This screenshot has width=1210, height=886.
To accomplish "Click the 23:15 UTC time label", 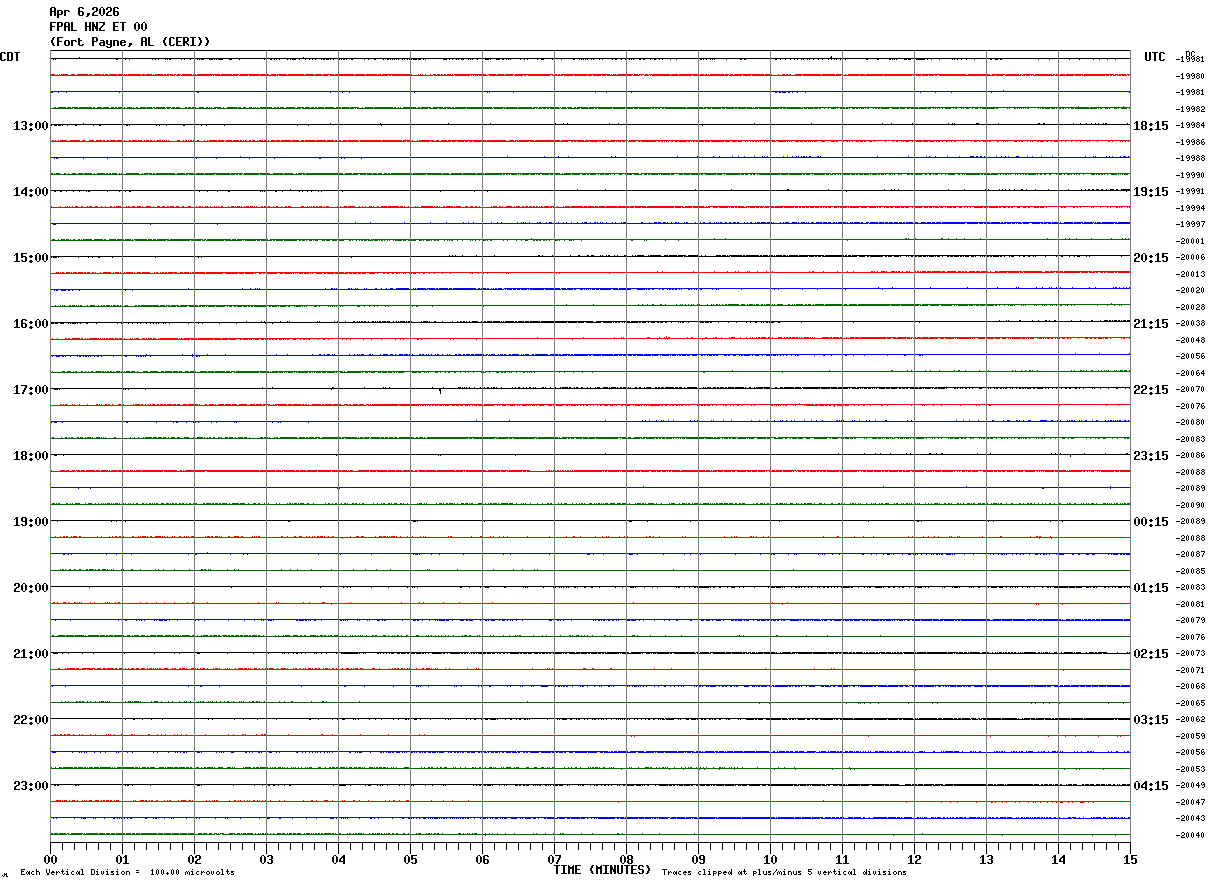I will [x=1150, y=456].
